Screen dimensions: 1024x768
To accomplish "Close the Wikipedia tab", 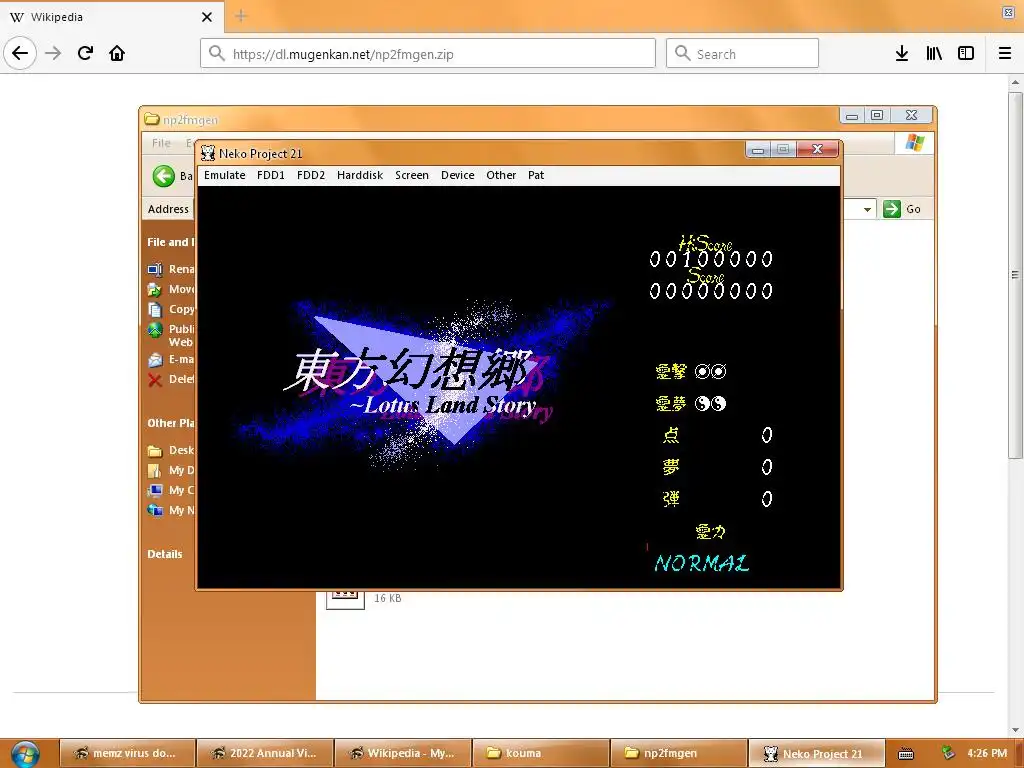I will (206, 17).
